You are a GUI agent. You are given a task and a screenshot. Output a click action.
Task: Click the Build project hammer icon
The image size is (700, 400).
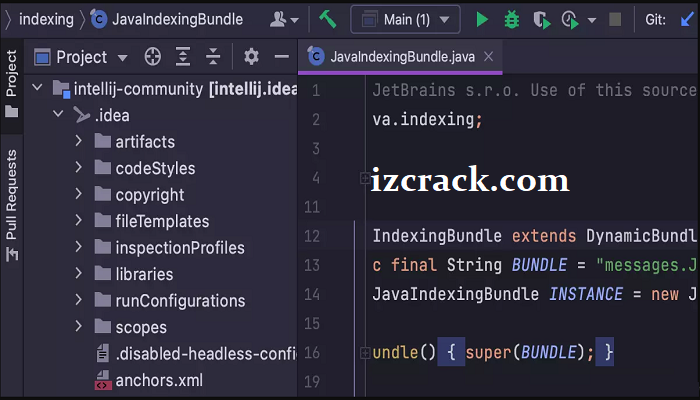click(328, 20)
